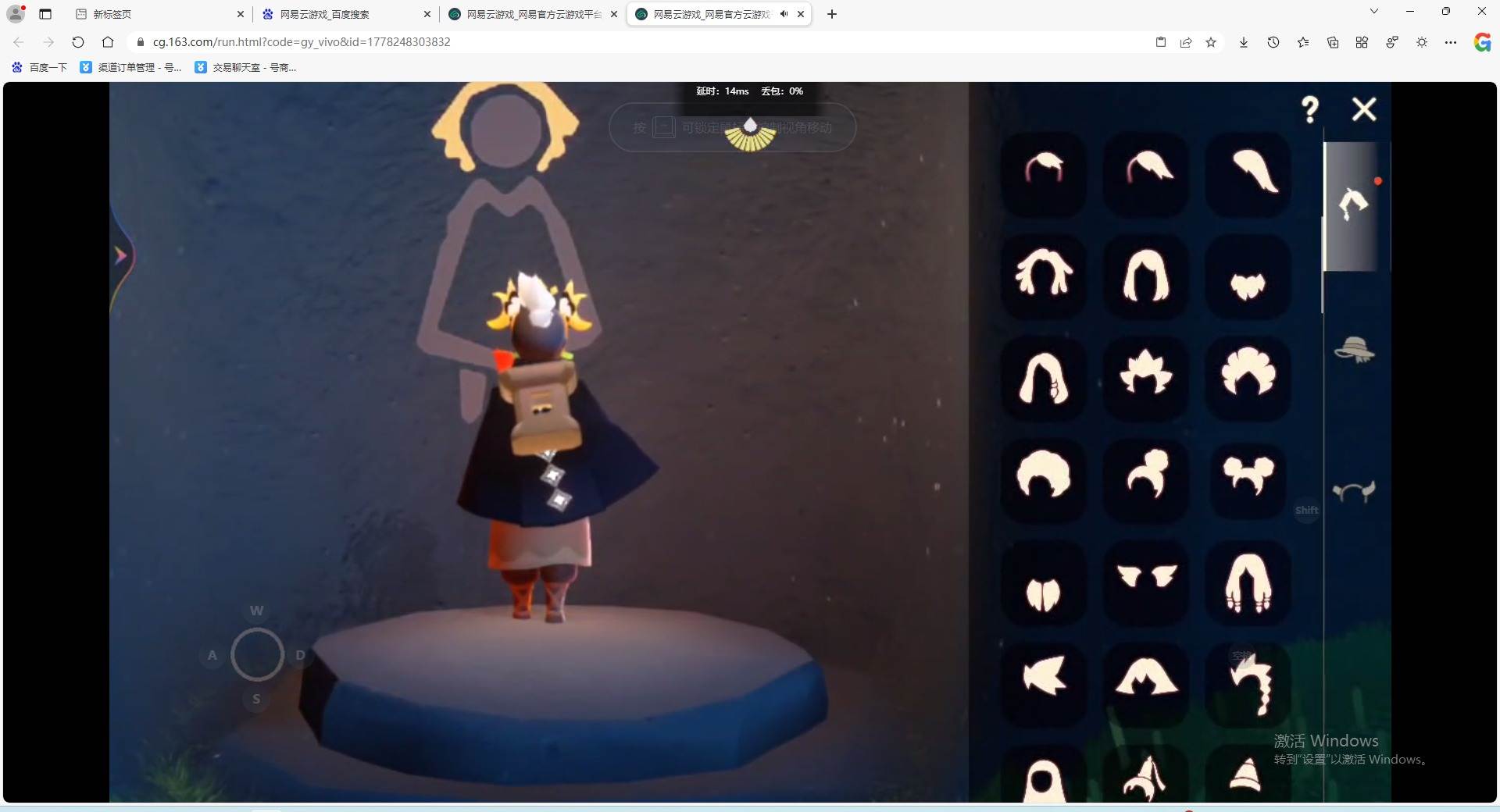Open browsing history
This screenshot has height=812, width=1500.
(1273, 42)
